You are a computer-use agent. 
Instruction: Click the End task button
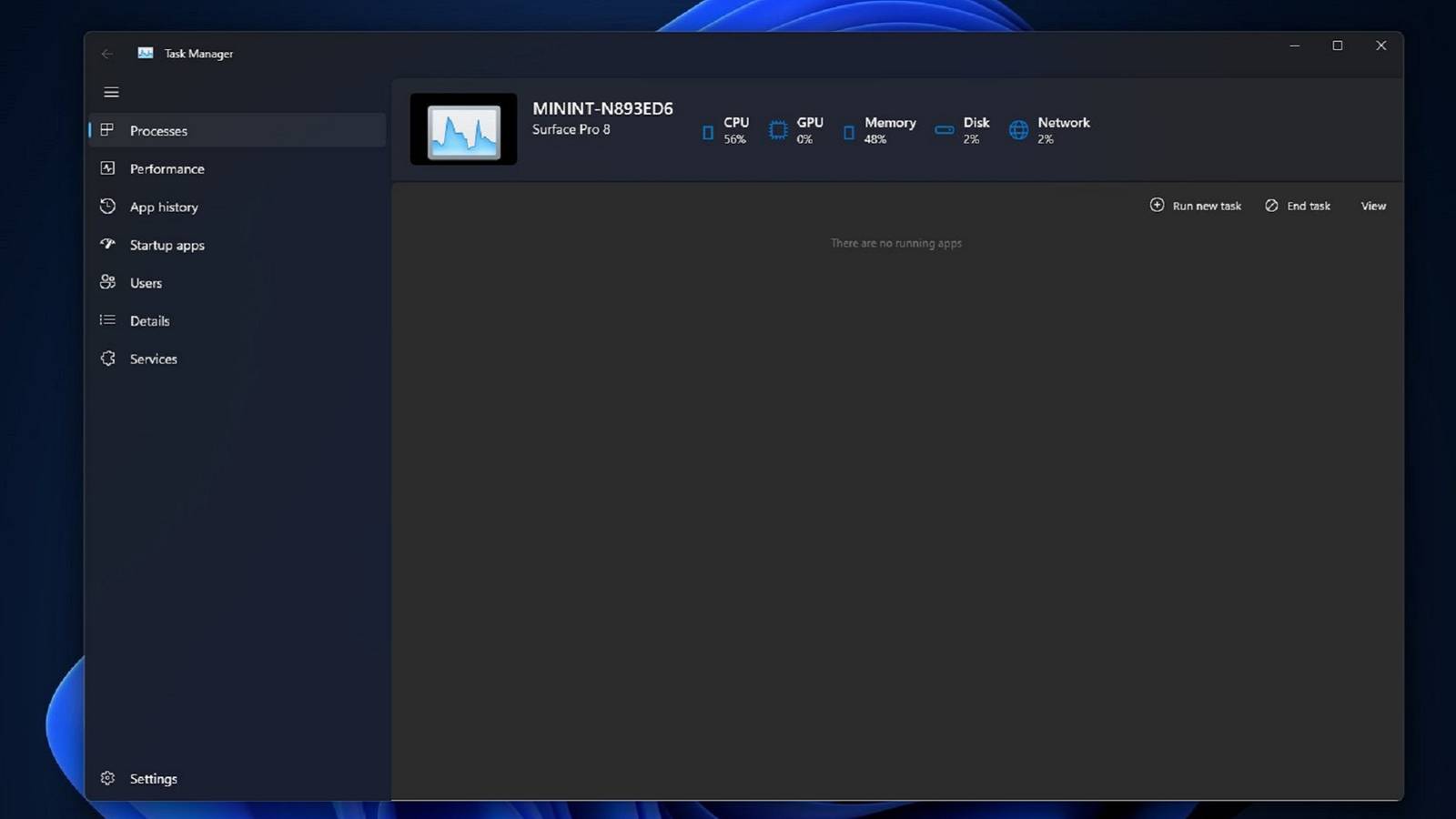click(x=1297, y=206)
